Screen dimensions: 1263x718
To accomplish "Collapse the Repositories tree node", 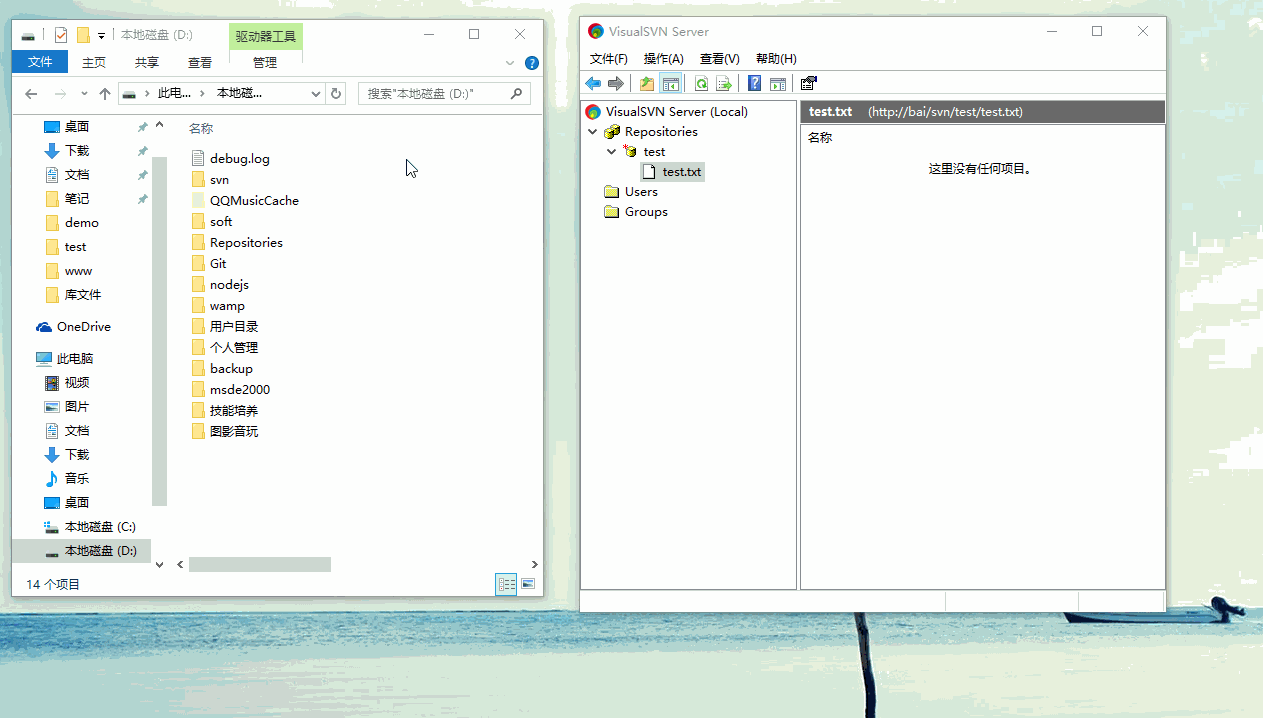I will (593, 132).
